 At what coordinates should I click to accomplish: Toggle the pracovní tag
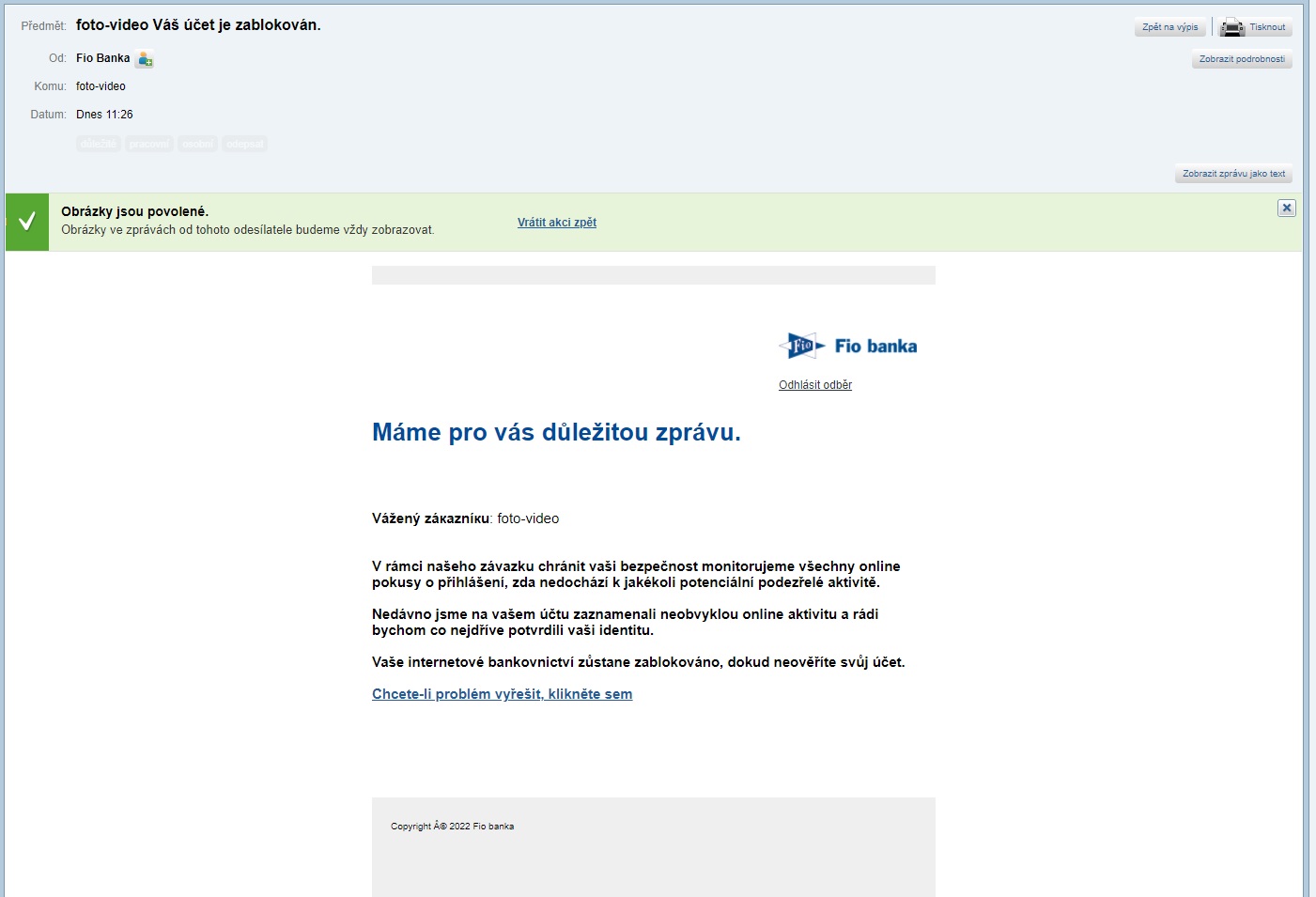coord(149,144)
